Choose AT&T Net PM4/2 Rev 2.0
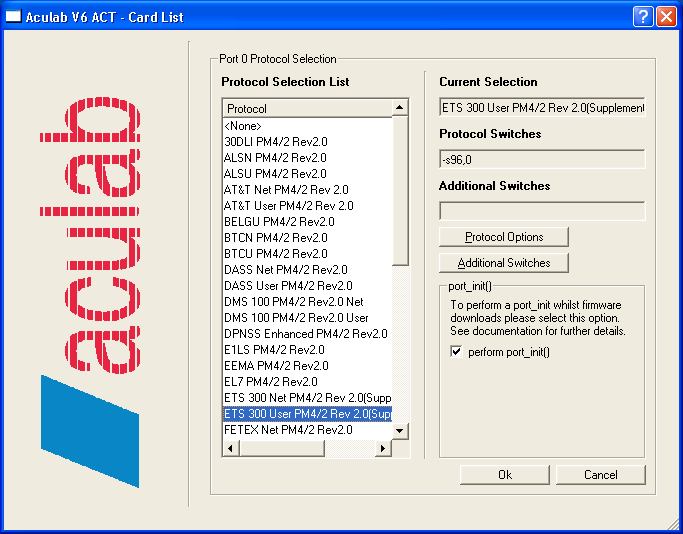Viewport: 683px width, 534px height. (x=308, y=190)
